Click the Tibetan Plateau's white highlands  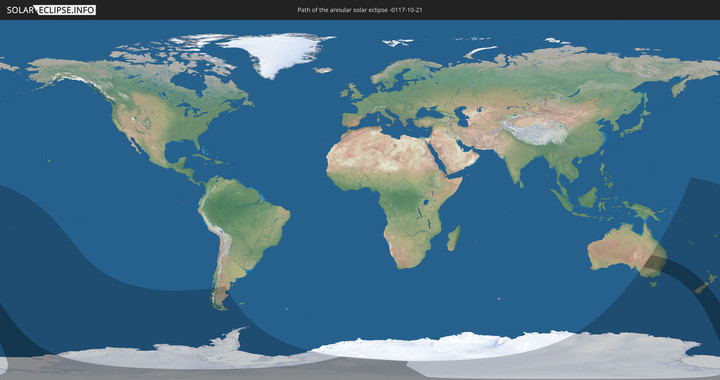535,131
